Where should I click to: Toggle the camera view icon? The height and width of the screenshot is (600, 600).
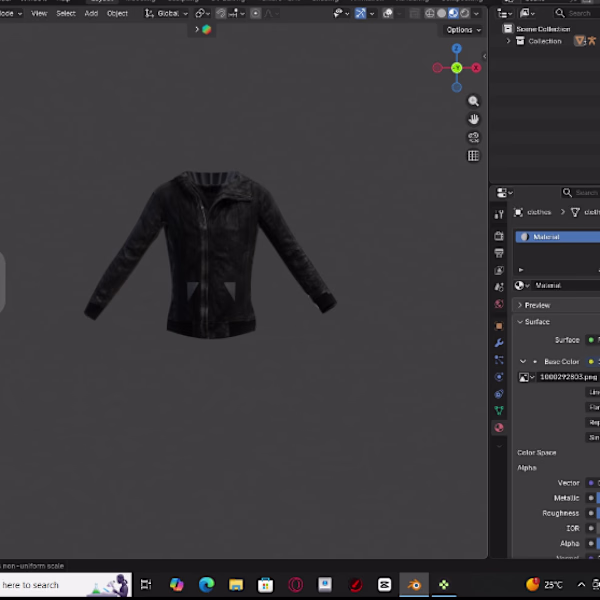[x=474, y=137]
